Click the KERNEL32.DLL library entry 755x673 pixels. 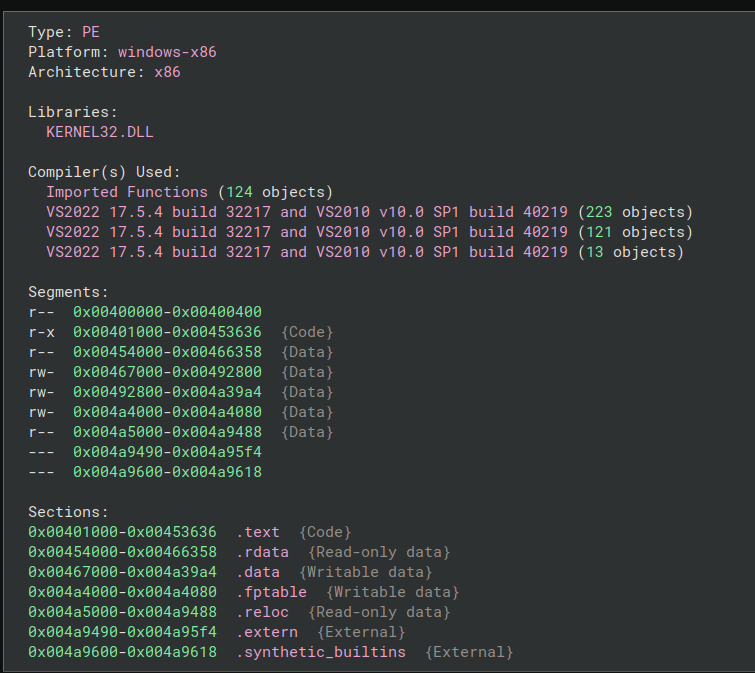pos(100,132)
